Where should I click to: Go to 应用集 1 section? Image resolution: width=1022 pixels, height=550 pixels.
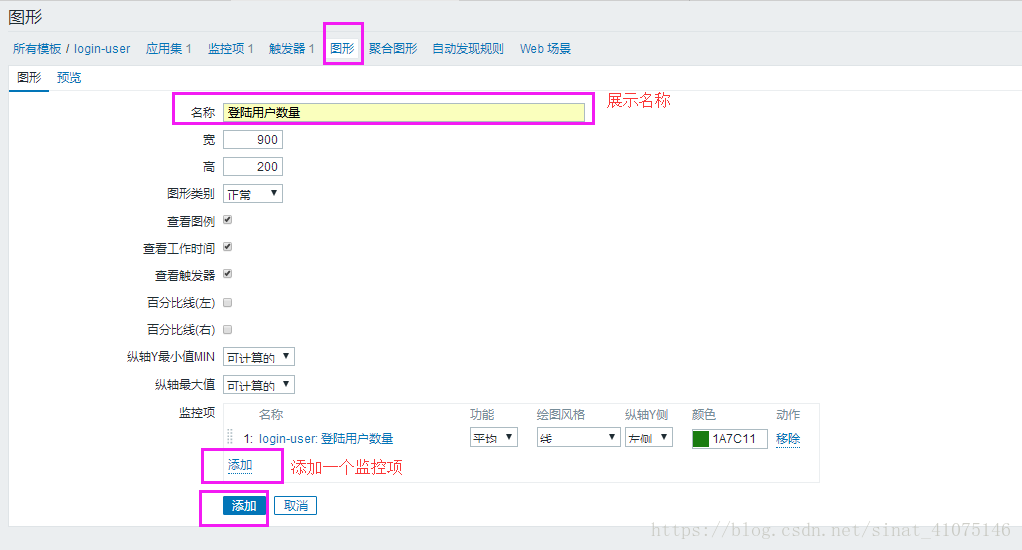coord(169,49)
